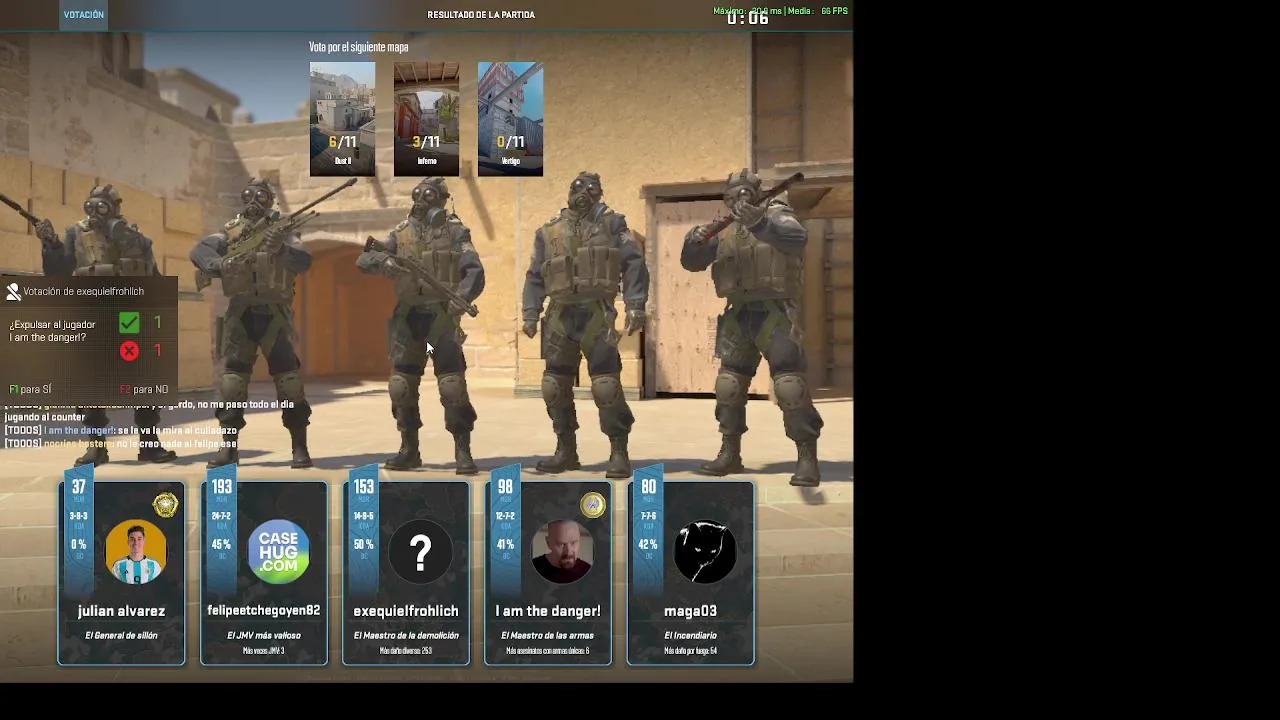Viewport: 1280px width, 720px height.
Task: Click 'F2 para NO' hint
Action: pos(144,389)
